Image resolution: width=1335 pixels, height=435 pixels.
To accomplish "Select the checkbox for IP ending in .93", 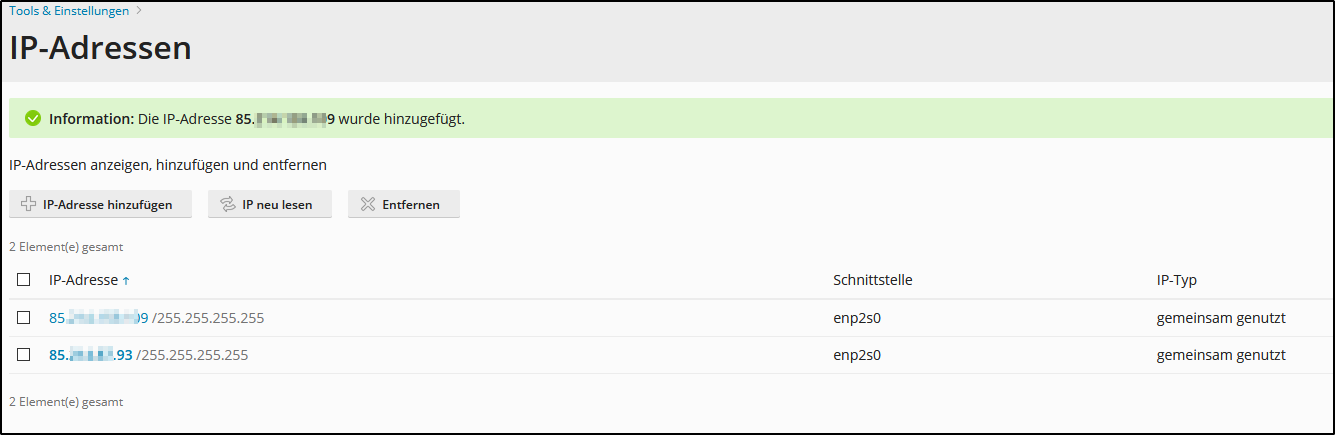I will (x=24, y=355).
